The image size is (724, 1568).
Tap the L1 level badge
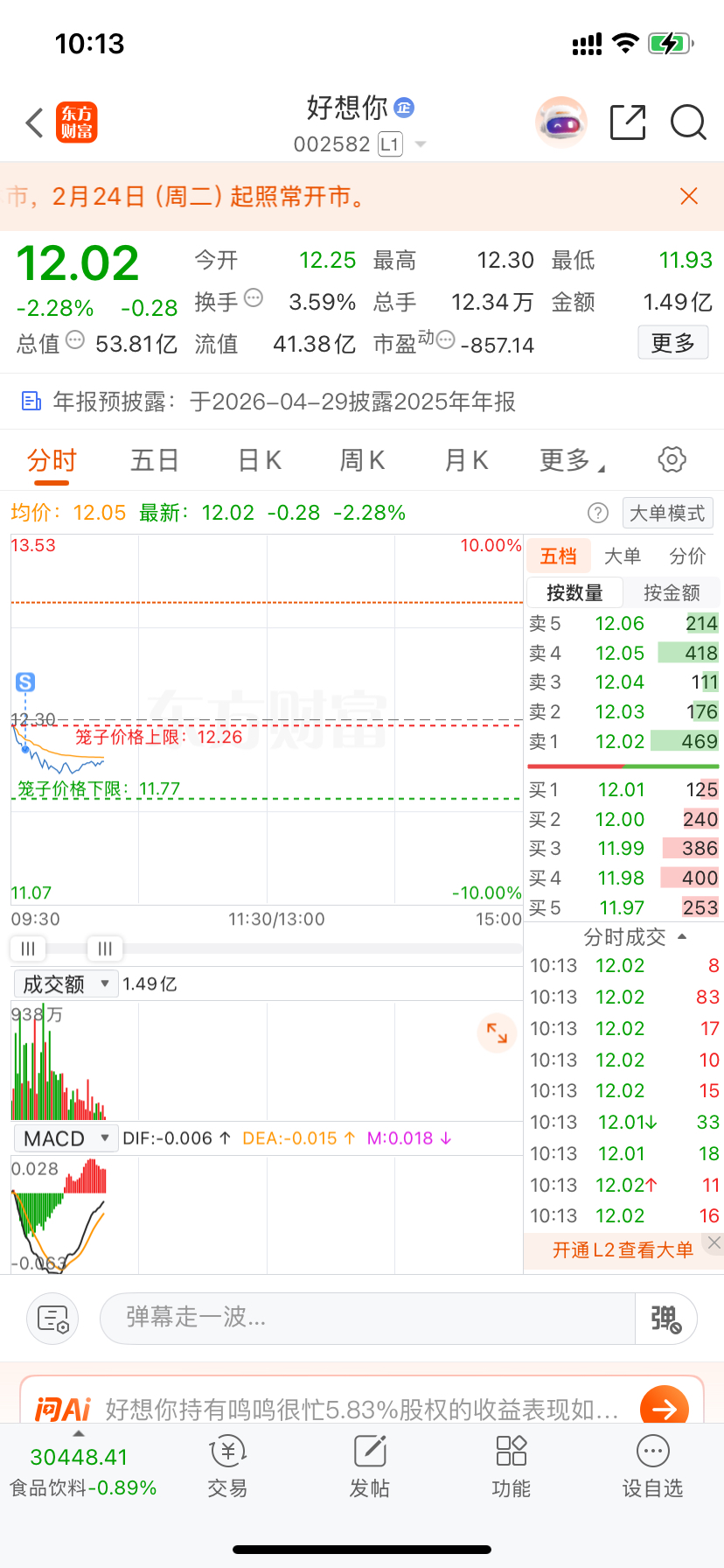pos(390,144)
